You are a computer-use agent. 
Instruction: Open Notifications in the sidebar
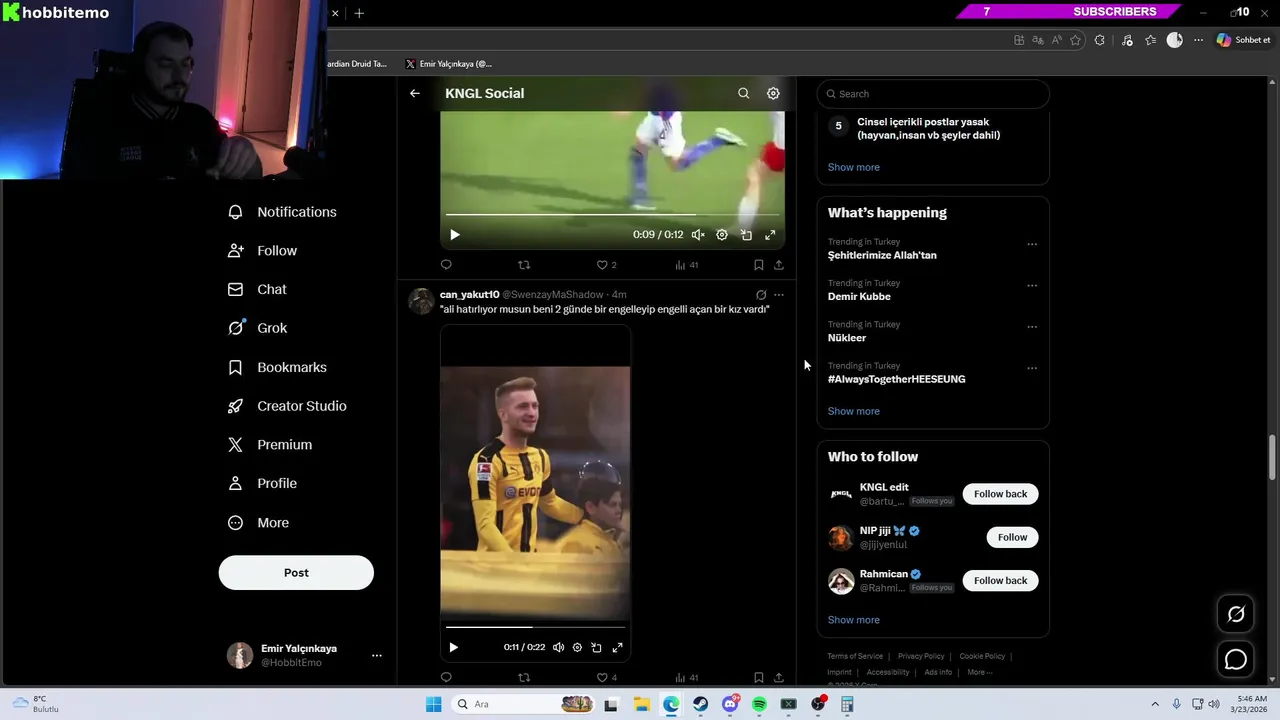pyautogui.click(x=283, y=212)
